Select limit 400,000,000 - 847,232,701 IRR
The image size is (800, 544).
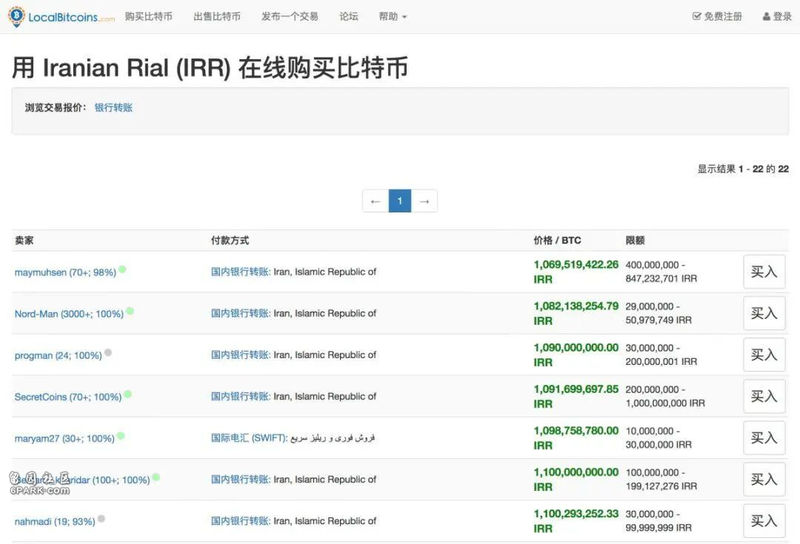(x=661, y=272)
